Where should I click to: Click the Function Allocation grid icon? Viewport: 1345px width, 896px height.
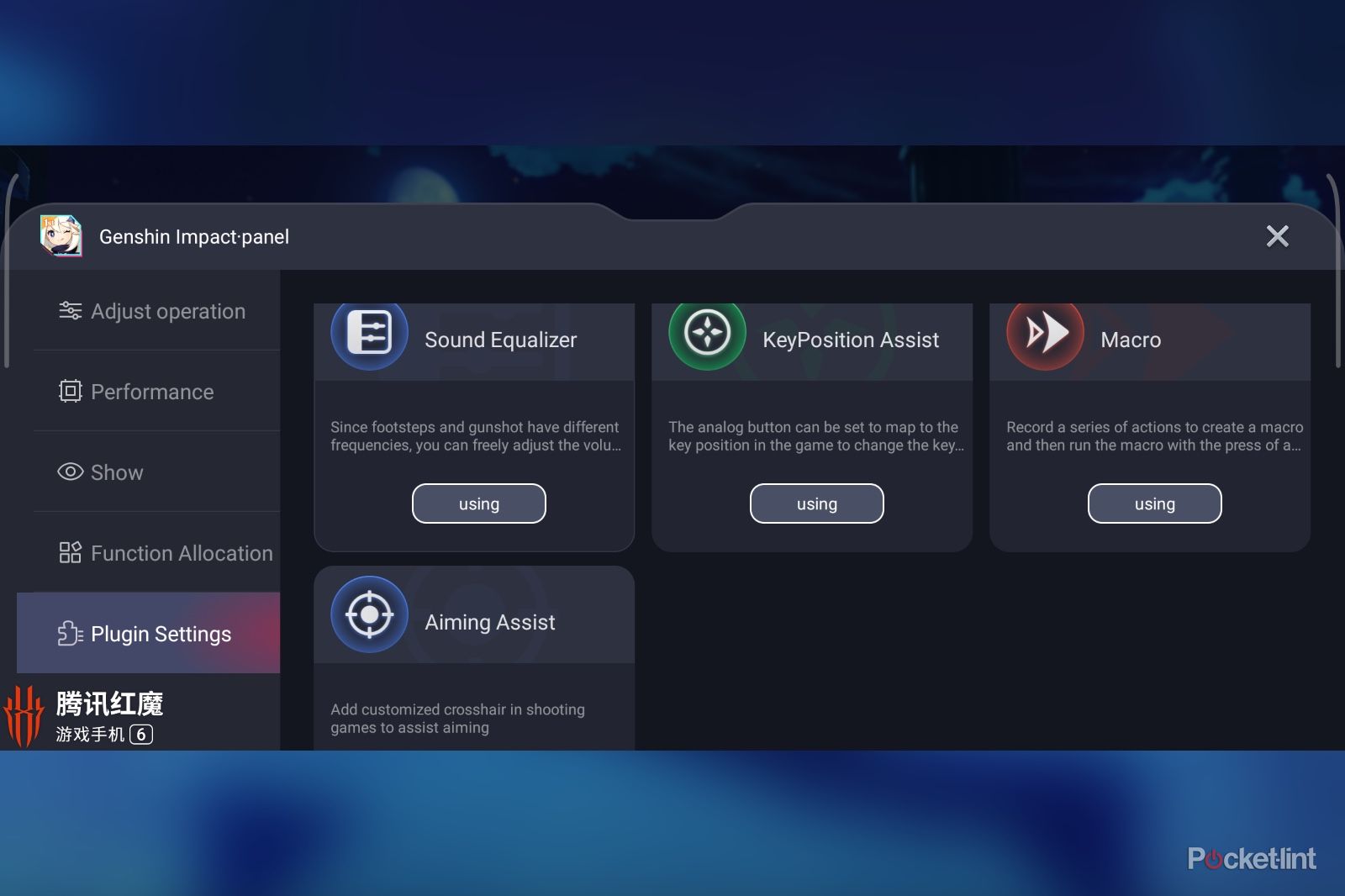pos(70,553)
